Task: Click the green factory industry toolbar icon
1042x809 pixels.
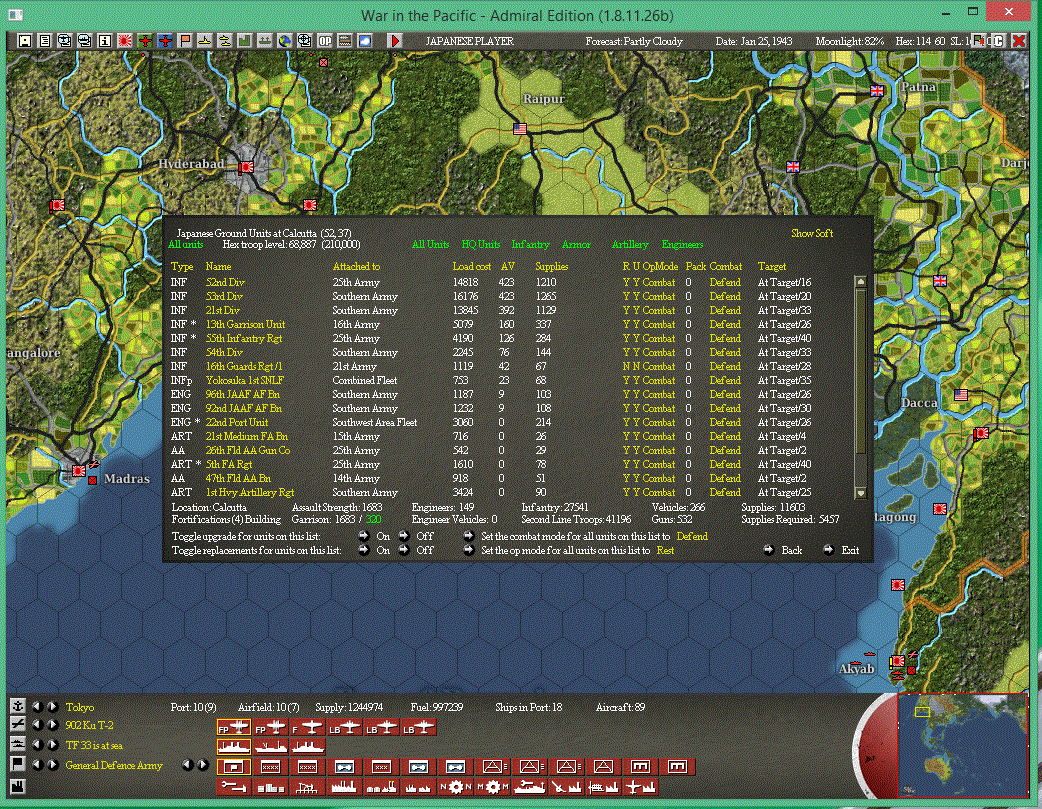Action: coord(245,41)
